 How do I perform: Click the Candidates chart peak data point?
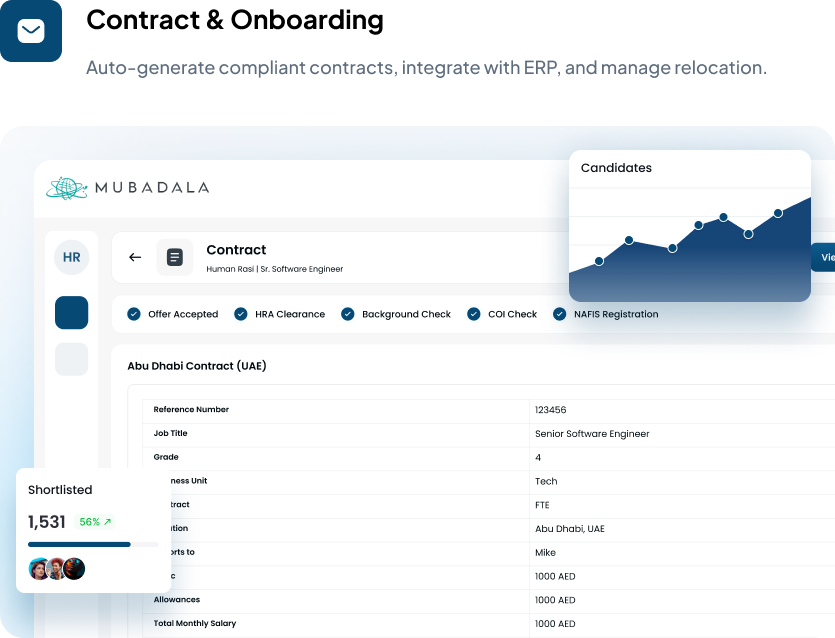tap(778, 213)
